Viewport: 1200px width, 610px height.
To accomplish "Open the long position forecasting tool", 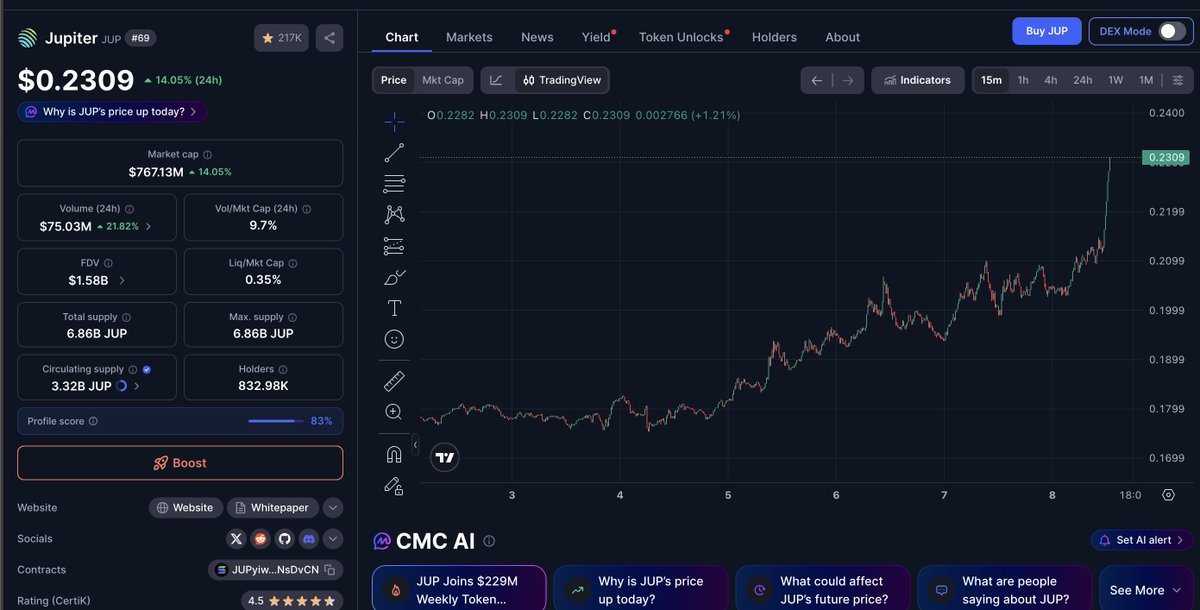I will [x=394, y=246].
